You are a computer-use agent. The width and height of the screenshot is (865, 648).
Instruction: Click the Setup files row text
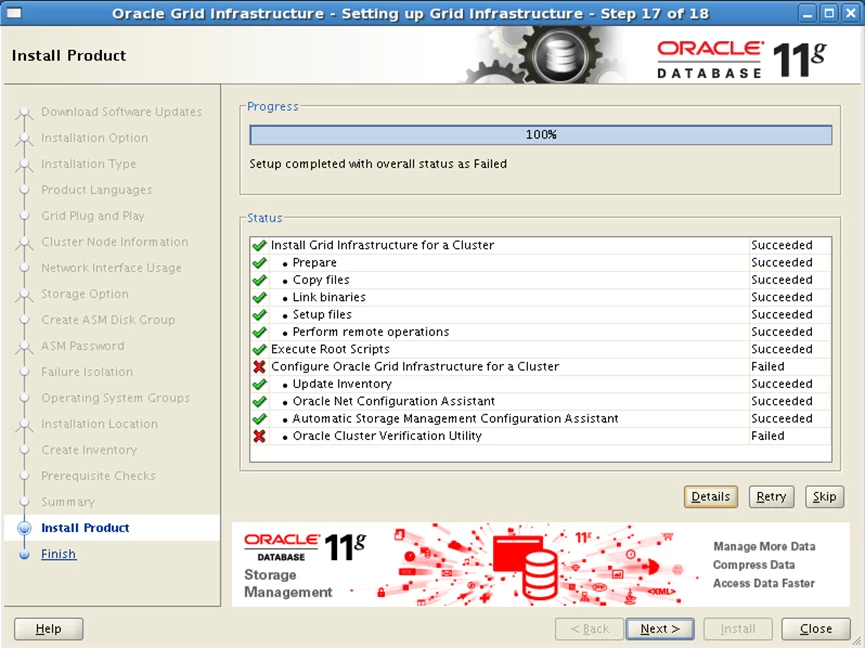(322, 315)
